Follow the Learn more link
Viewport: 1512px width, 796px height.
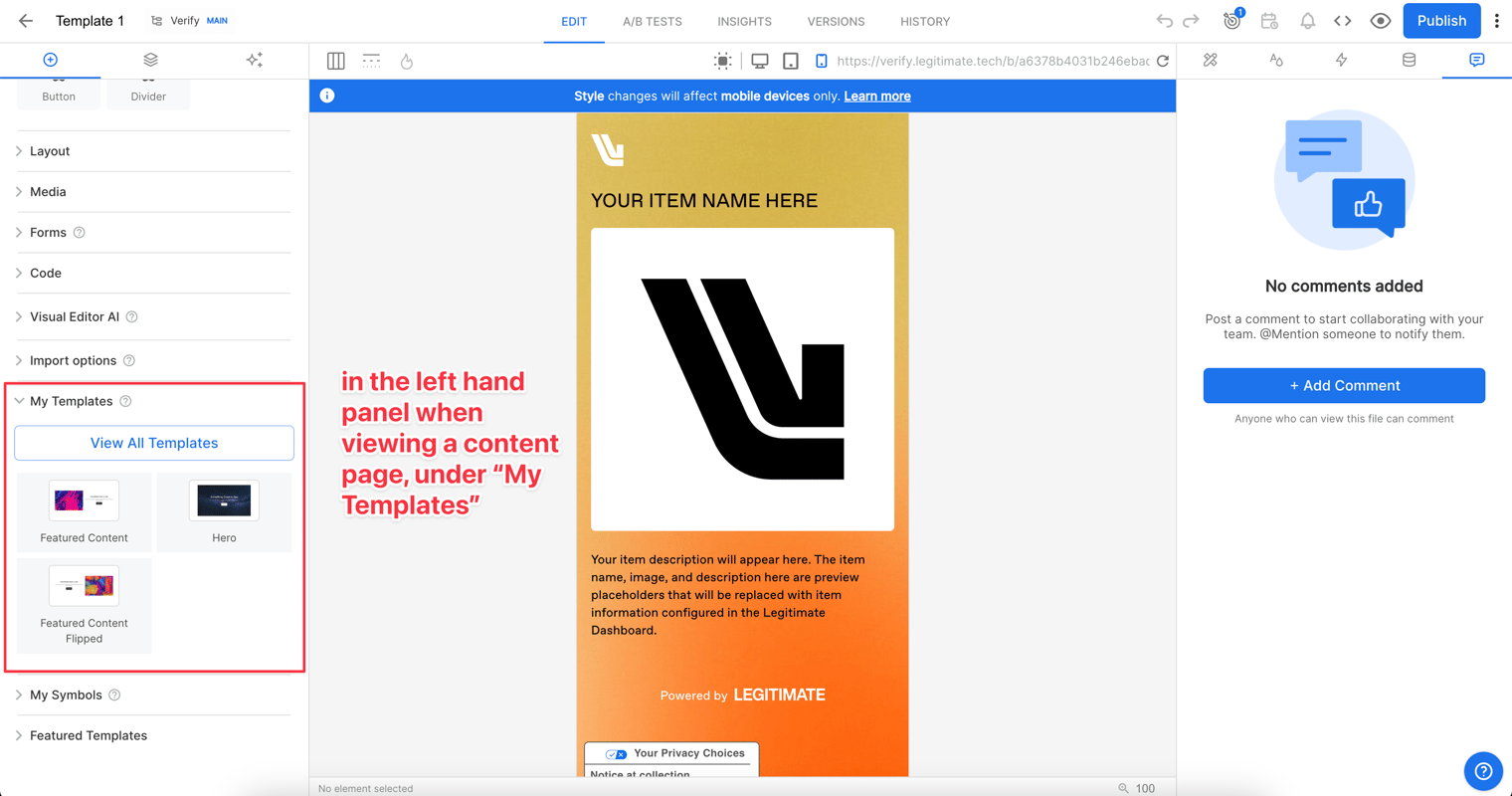pyautogui.click(x=877, y=97)
